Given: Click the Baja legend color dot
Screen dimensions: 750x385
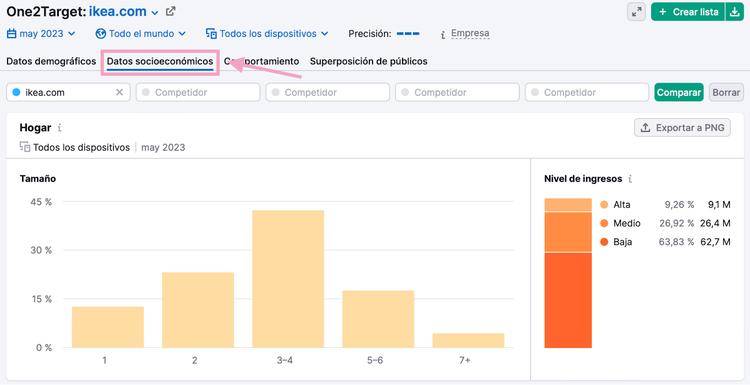Looking at the screenshot, I should point(604,242).
